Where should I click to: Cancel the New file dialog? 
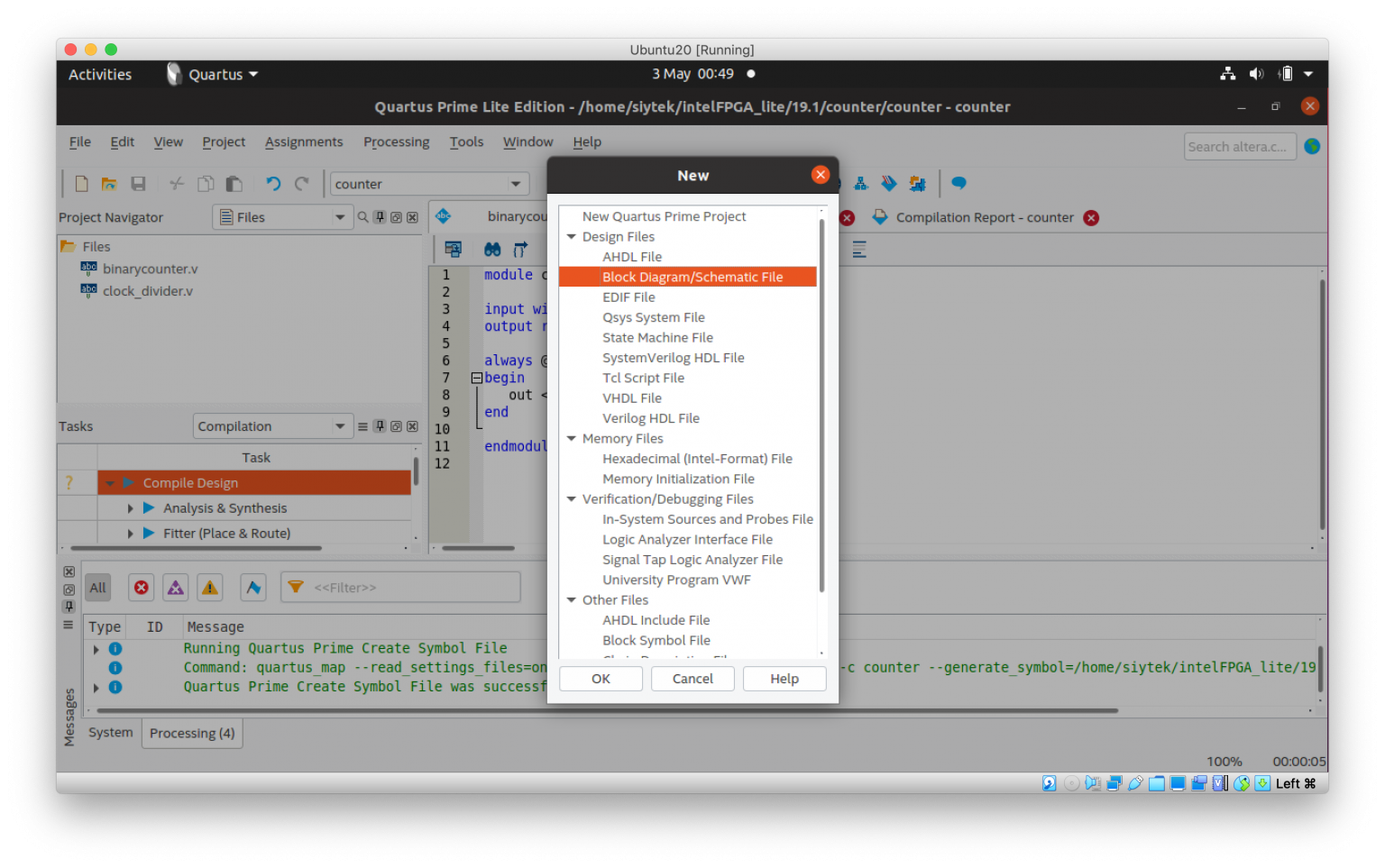pyautogui.click(x=692, y=678)
